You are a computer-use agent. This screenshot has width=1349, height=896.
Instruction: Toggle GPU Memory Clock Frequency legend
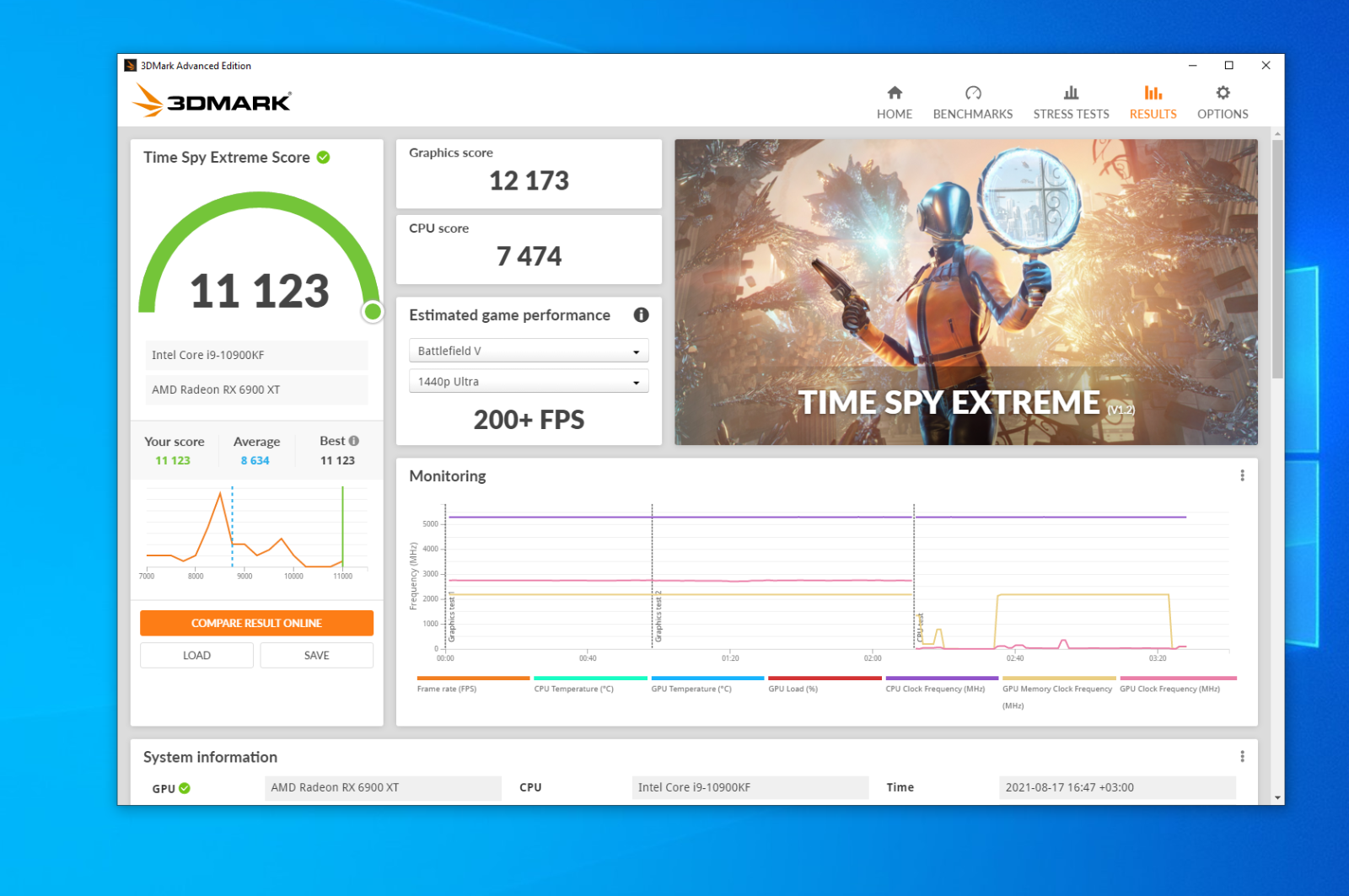[x=1059, y=692]
